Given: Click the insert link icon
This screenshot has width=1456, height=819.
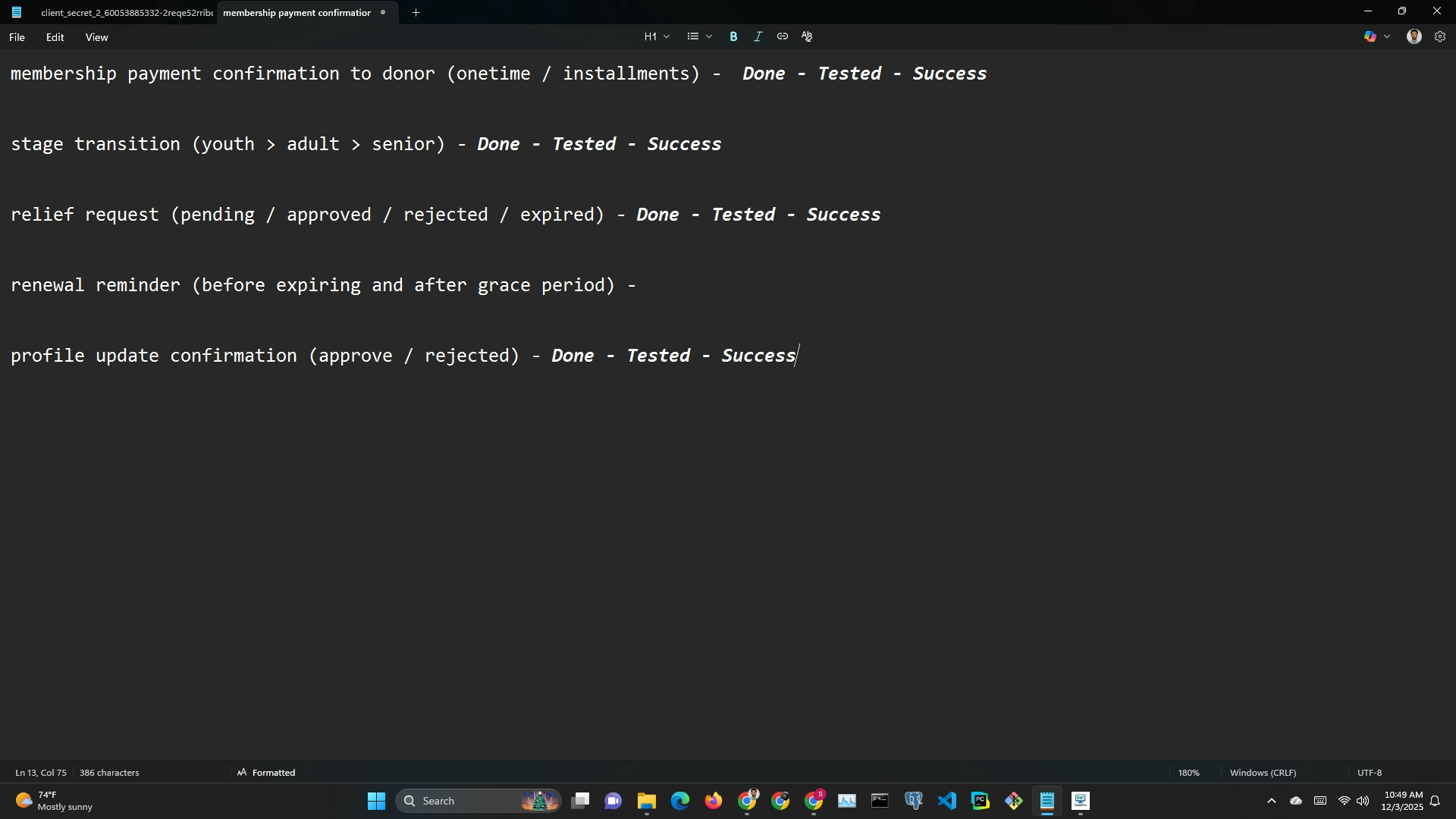Looking at the screenshot, I should click(x=782, y=36).
